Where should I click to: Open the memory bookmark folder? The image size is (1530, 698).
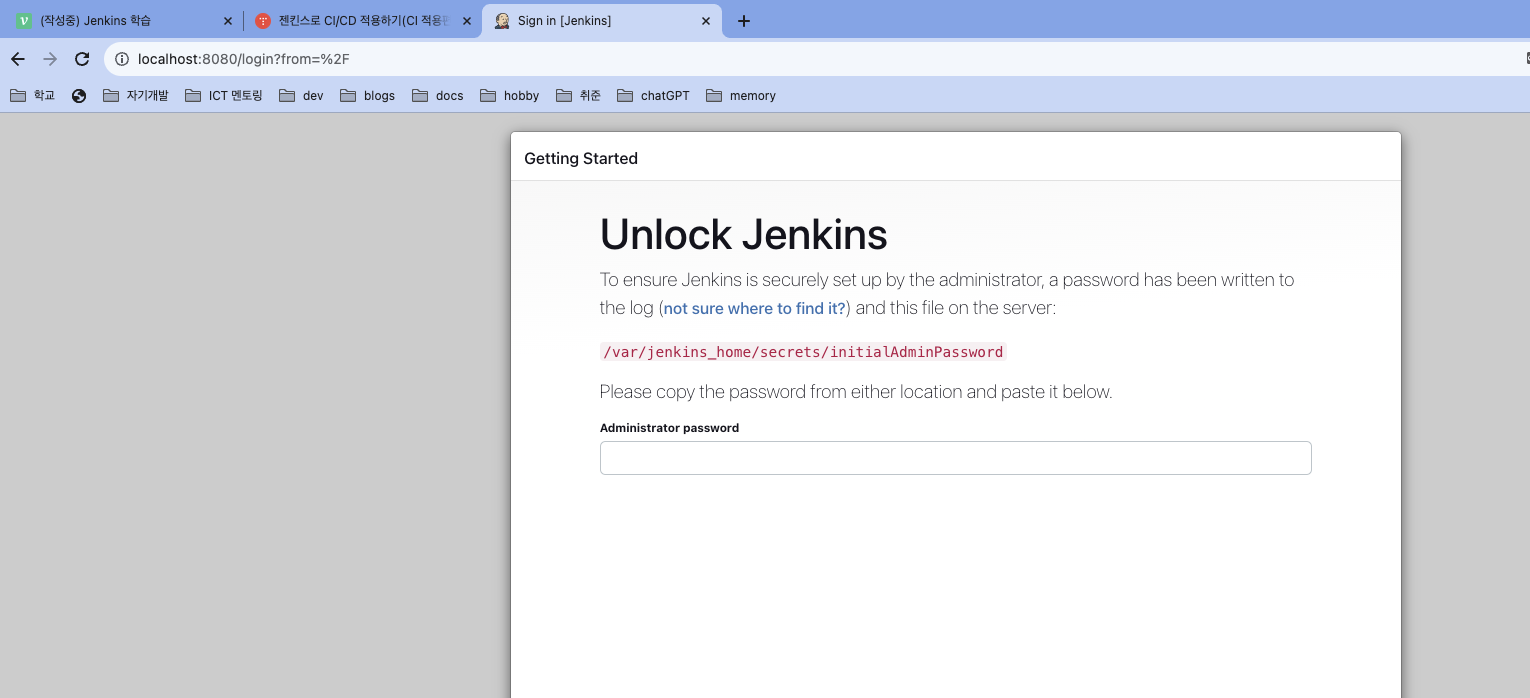(741, 96)
